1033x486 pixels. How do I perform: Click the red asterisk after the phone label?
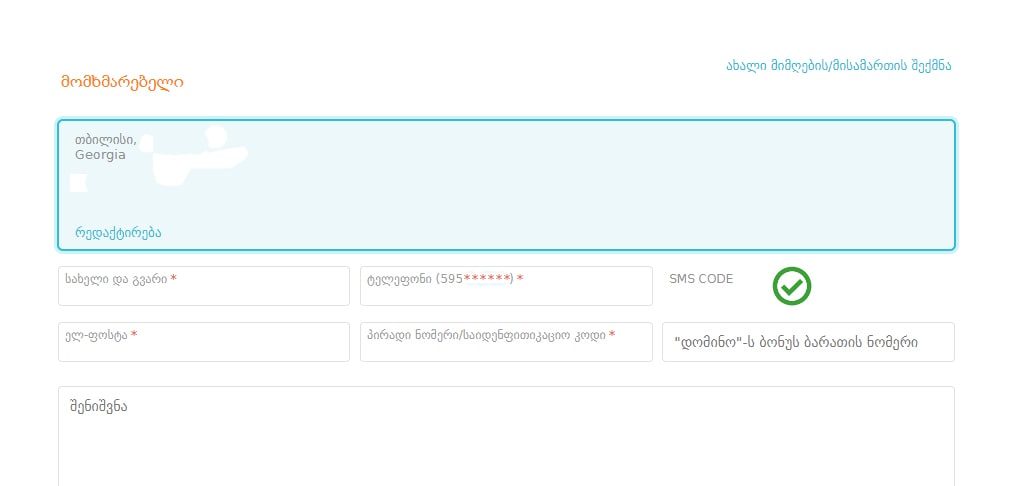point(520,279)
